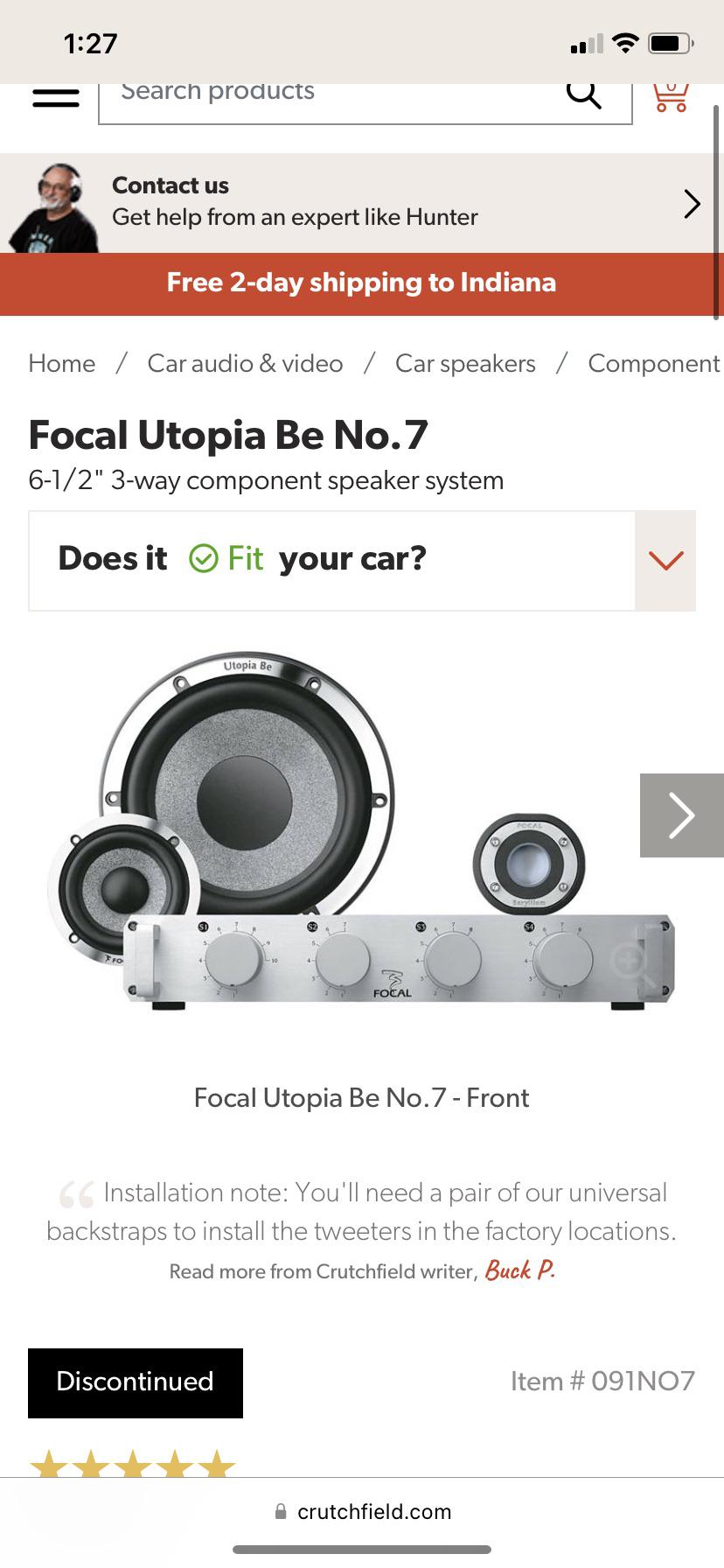Tap the green Fit checkmark

click(203, 558)
